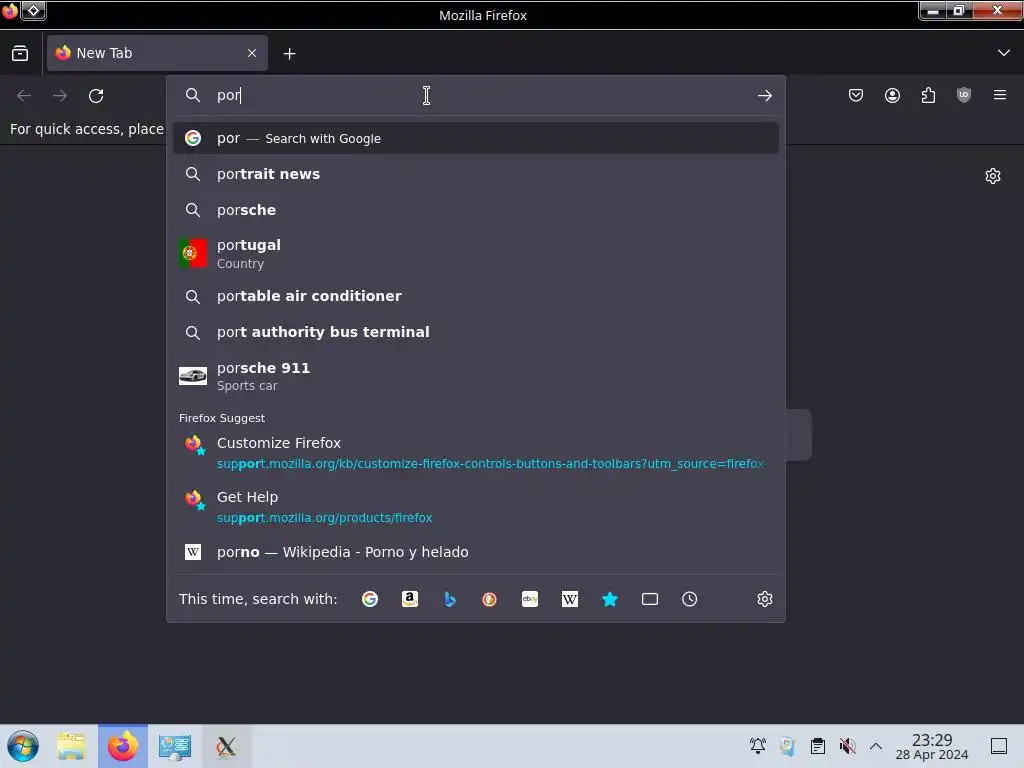
Task: Open the uBlock Origin shield icon
Action: point(964,95)
